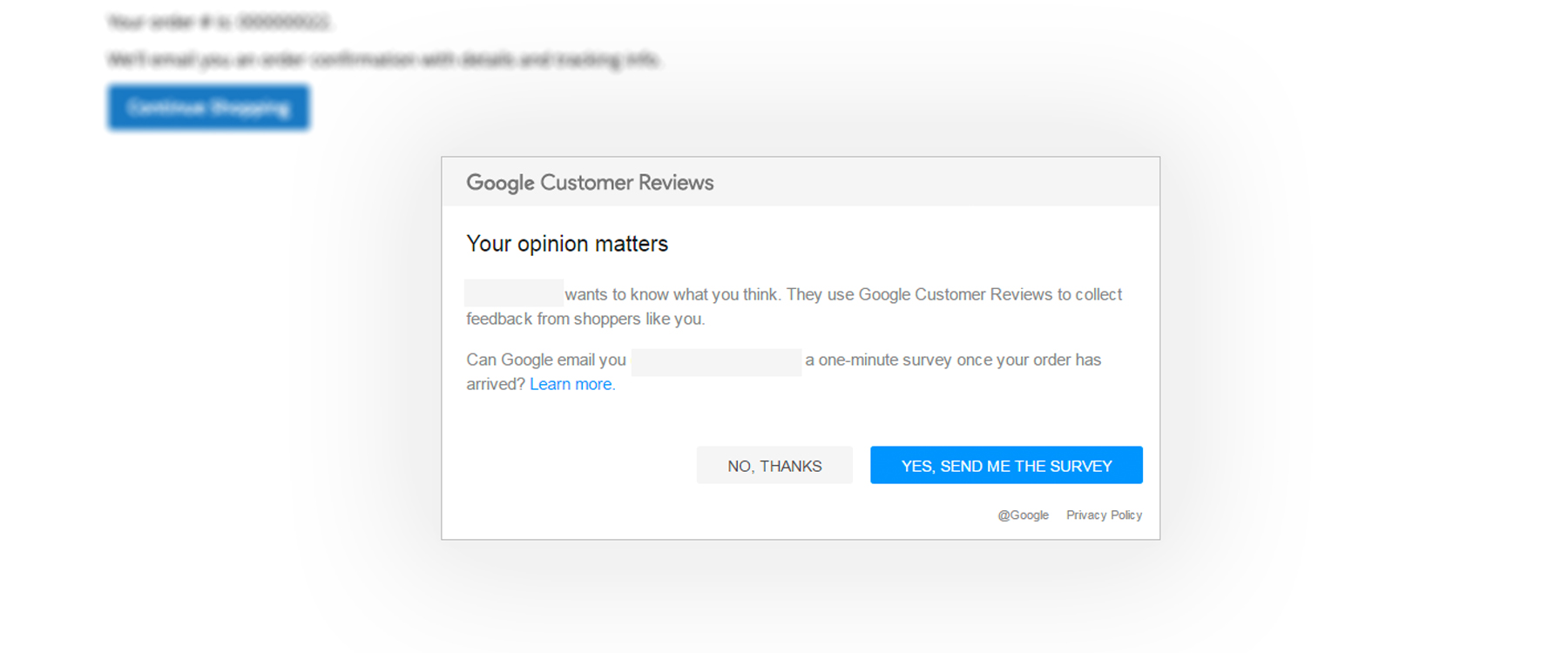Click the text wants to know what you think
Viewport: 1568px width, 653px height.
pos(671,294)
